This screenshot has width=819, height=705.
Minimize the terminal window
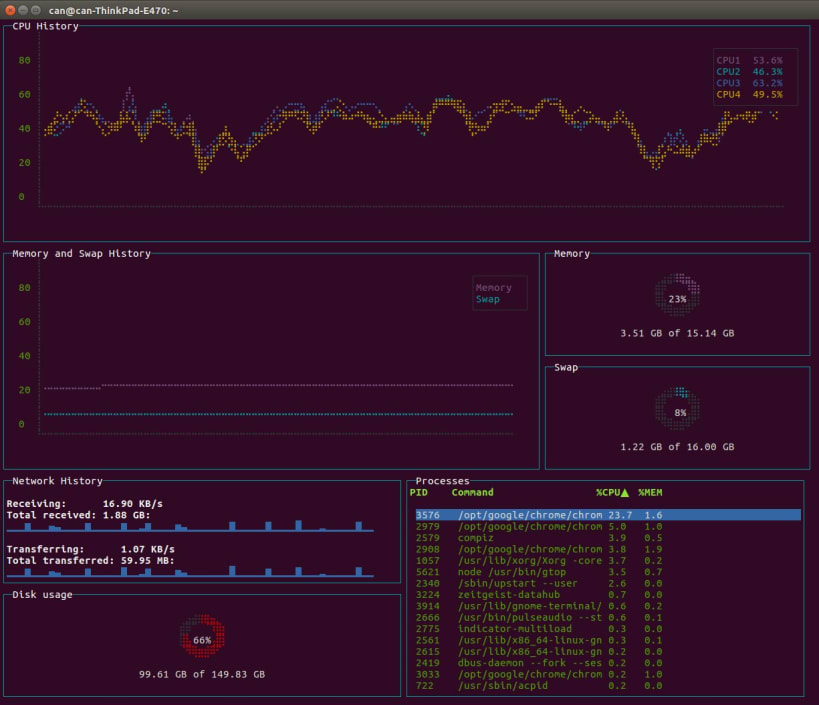pos(23,9)
